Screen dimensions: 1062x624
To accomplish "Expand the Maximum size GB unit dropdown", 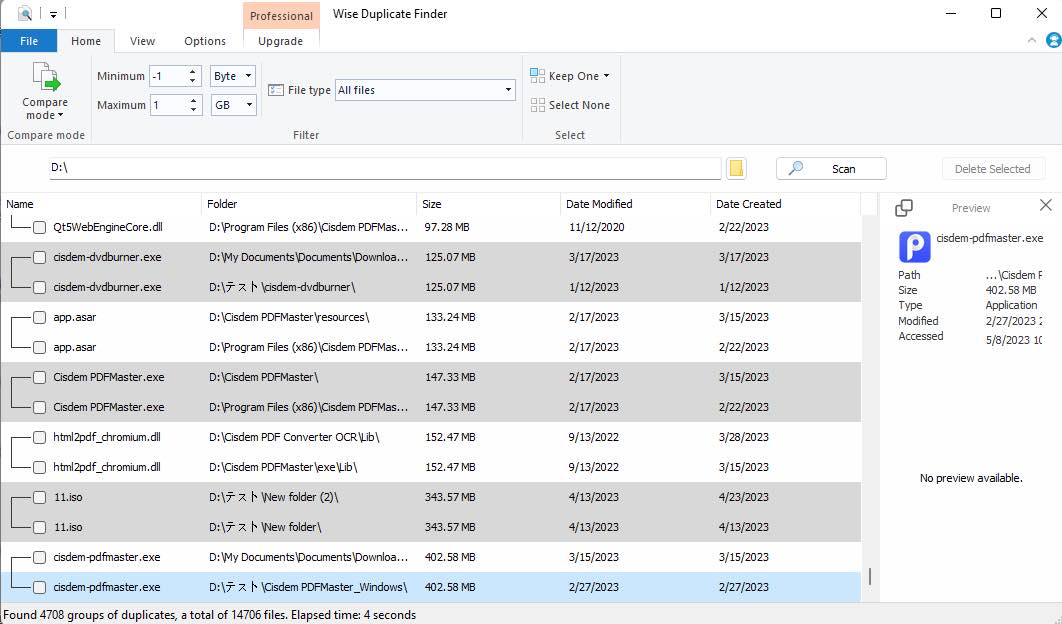I will pyautogui.click(x=234, y=105).
